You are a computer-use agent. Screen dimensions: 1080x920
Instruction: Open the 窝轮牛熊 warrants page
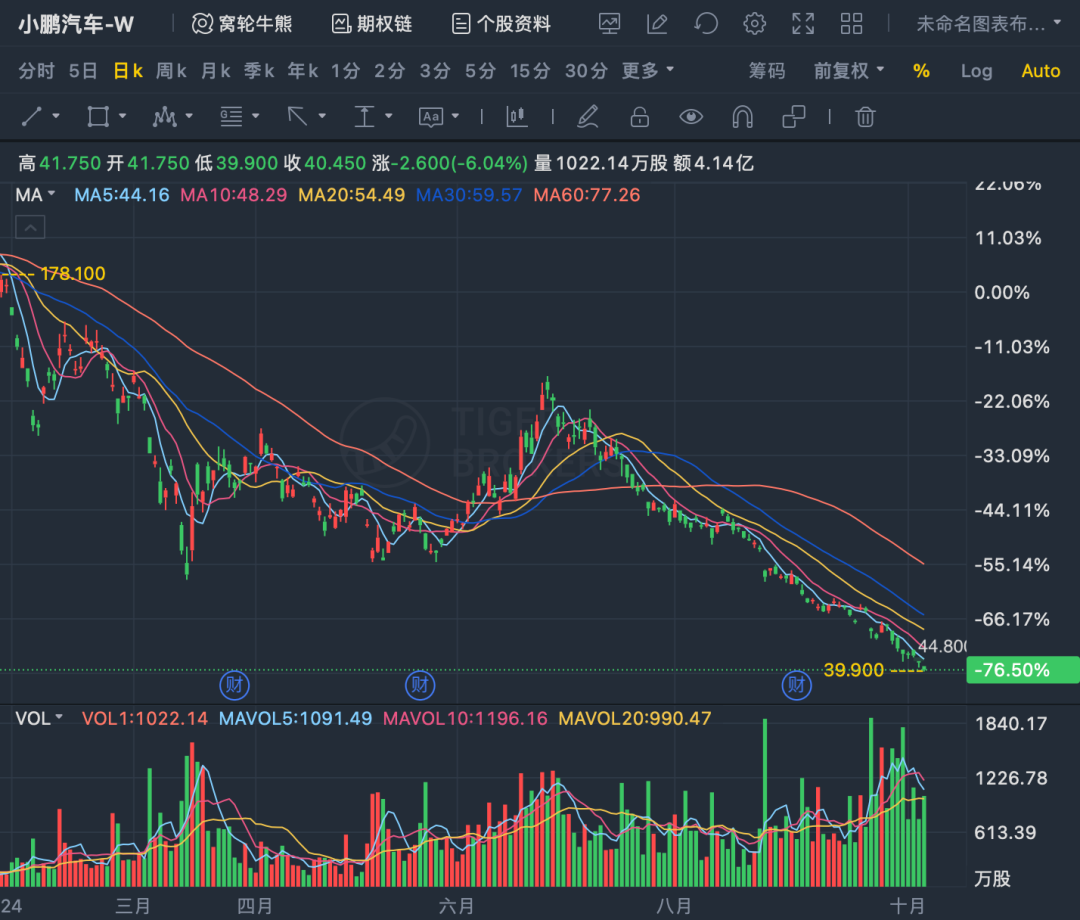pyautogui.click(x=242, y=24)
